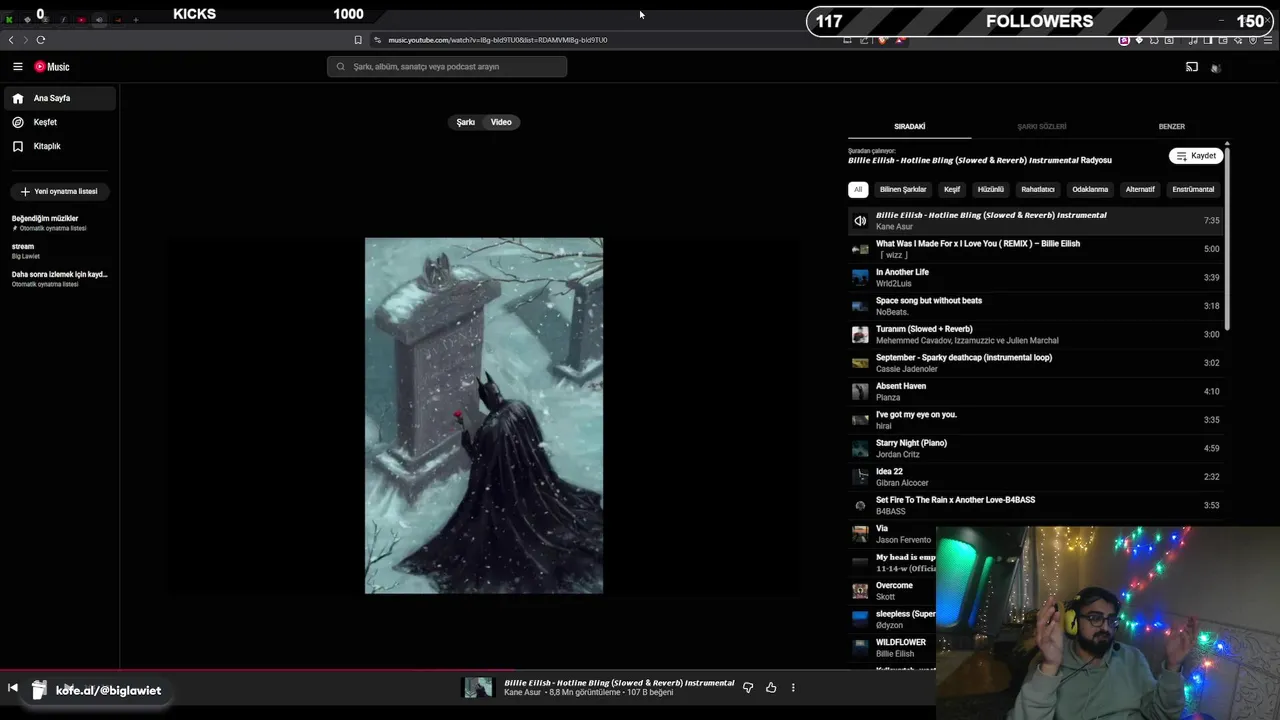This screenshot has width=1280, height=720.
Task: Filter queue by Keşif
Action: click(x=952, y=189)
